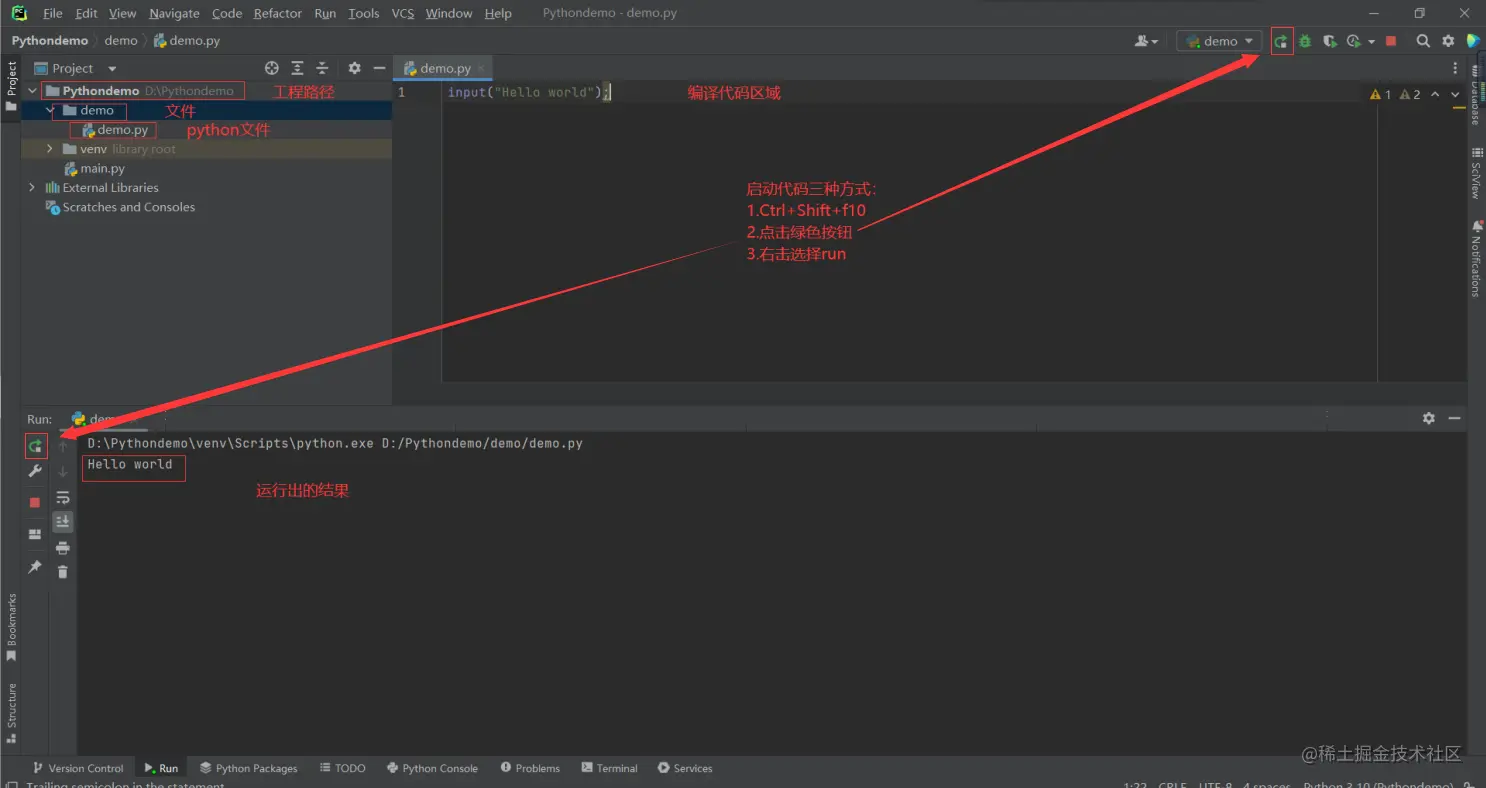The height and width of the screenshot is (788, 1486).
Task: Go to previous highlighted error arrow
Action: pyautogui.click(x=1435, y=94)
